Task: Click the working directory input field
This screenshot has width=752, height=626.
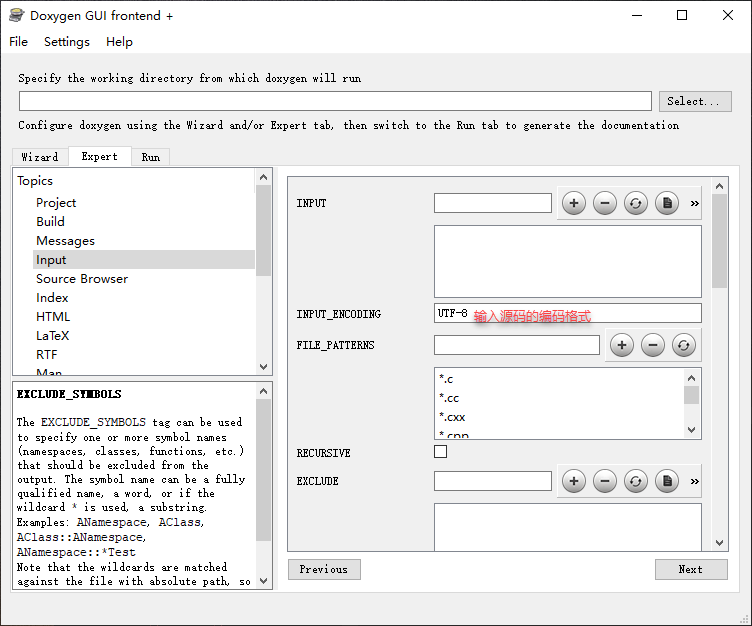Action: pyautogui.click(x=335, y=101)
